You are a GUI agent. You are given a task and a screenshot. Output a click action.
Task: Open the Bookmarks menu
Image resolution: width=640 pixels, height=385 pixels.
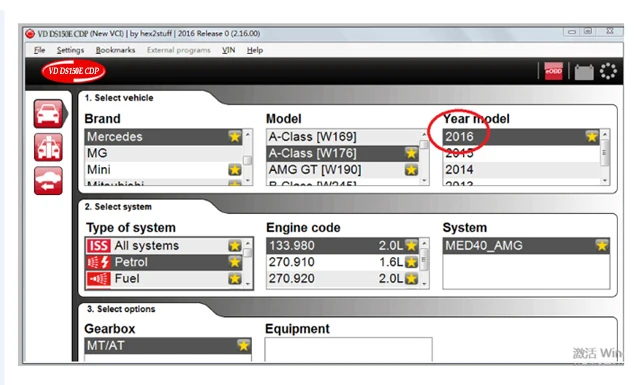pyautogui.click(x=116, y=50)
